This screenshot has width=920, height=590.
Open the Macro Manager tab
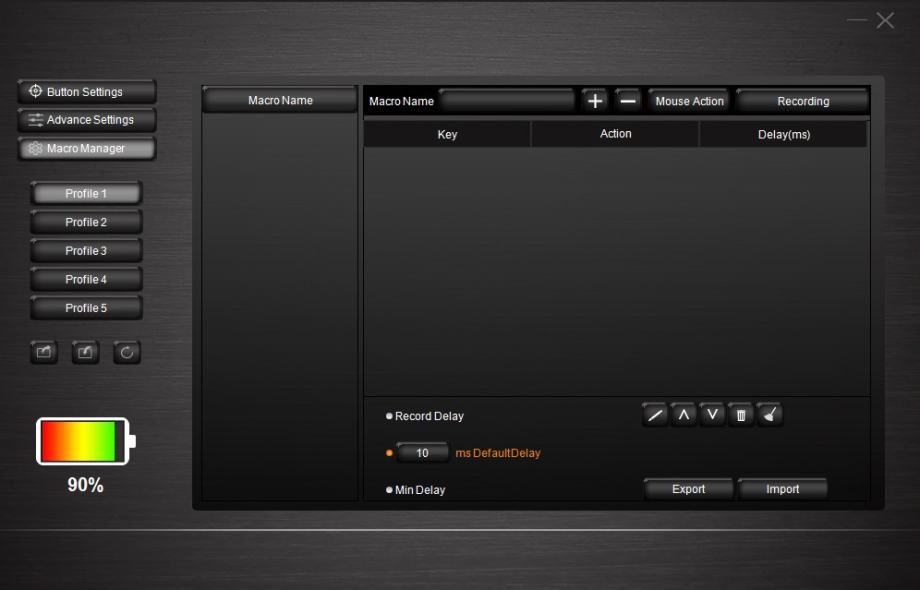coord(87,148)
